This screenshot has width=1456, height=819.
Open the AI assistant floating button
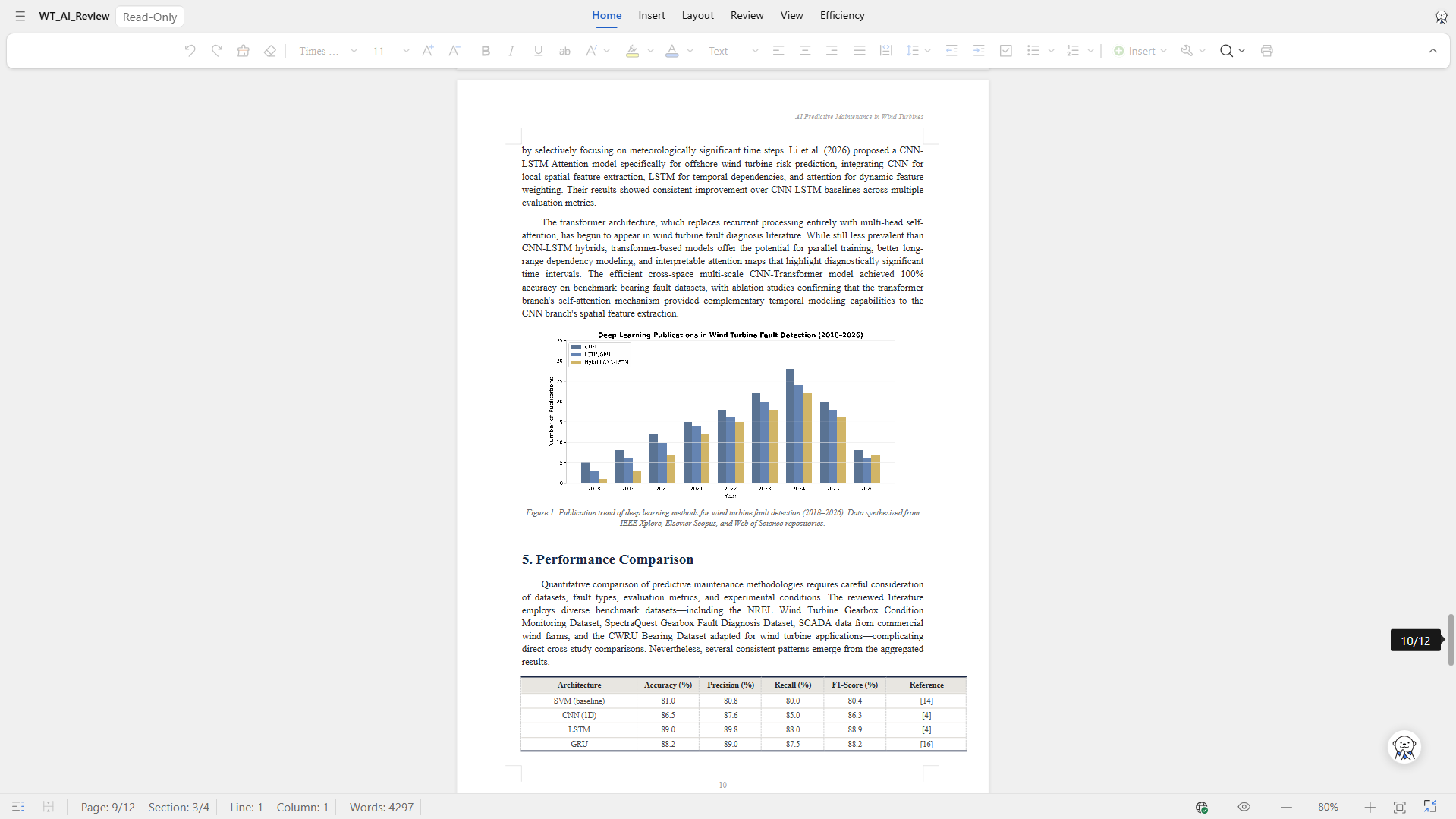click(1404, 747)
